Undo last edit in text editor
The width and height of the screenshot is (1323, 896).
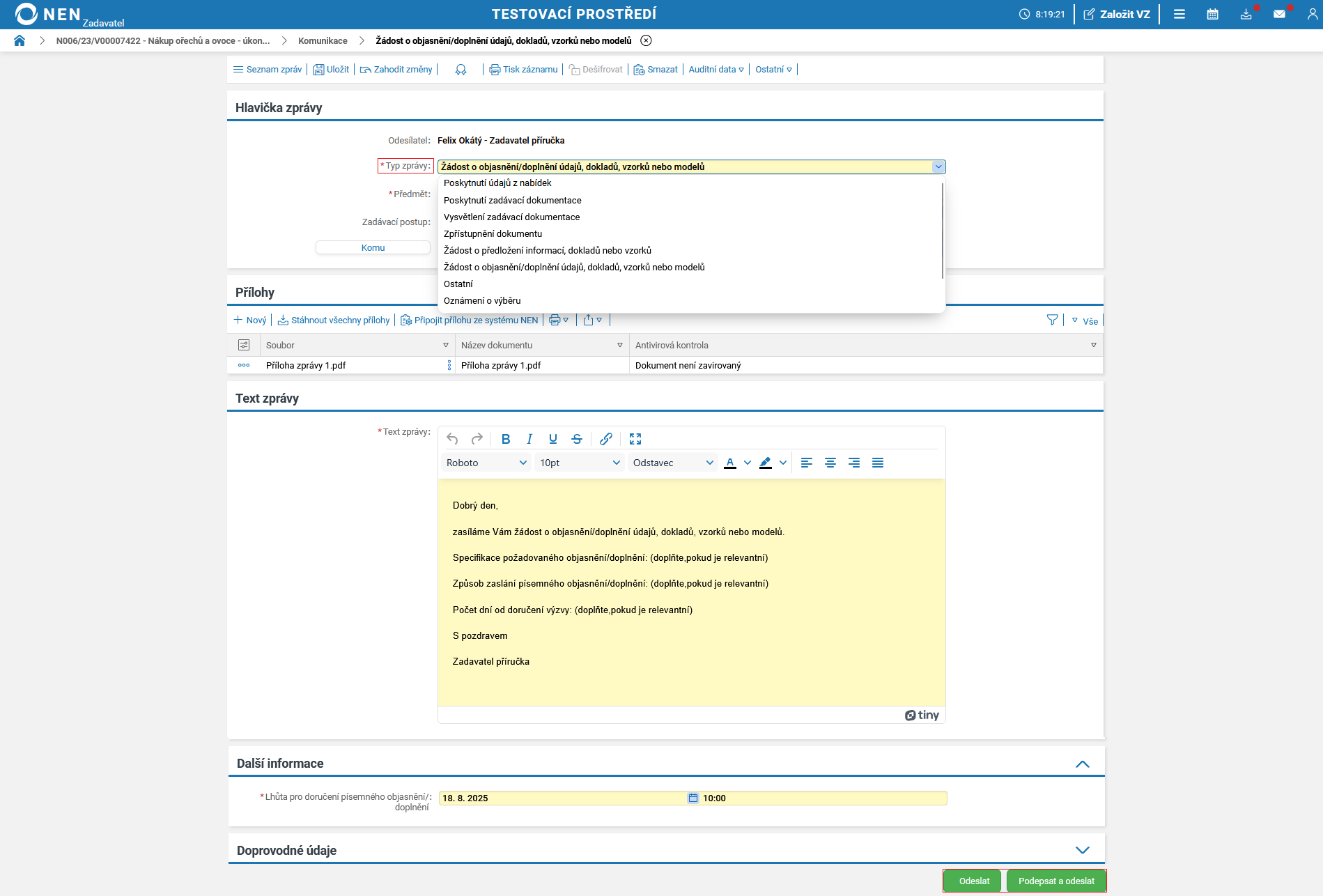(x=452, y=439)
